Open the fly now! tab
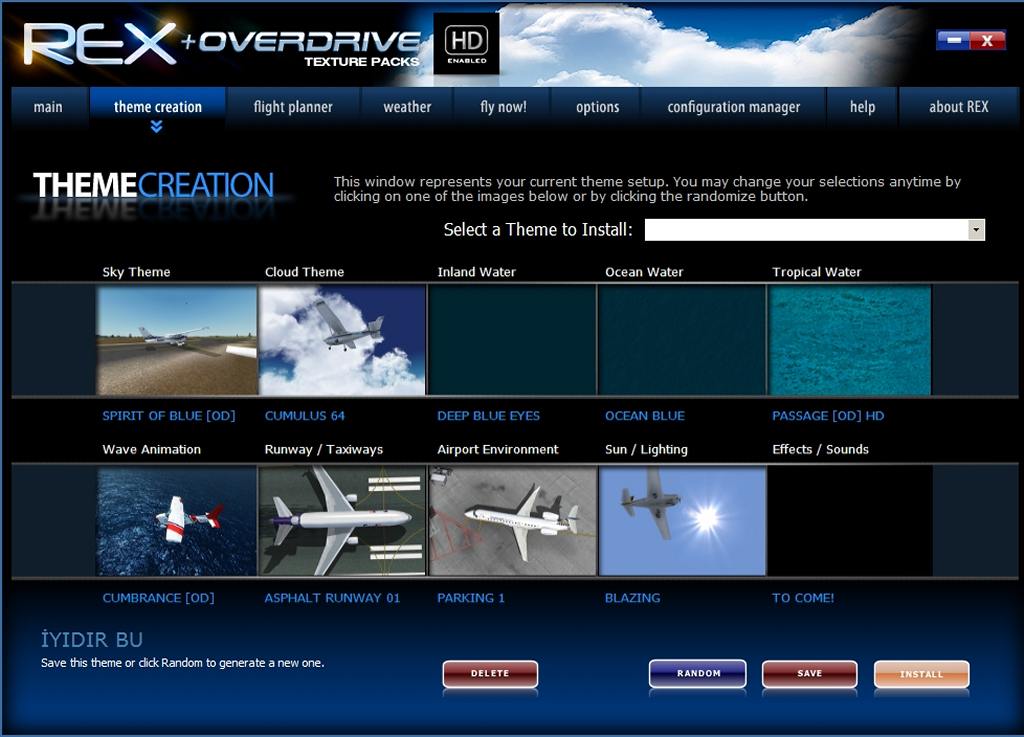This screenshot has height=737, width=1024. [503, 106]
